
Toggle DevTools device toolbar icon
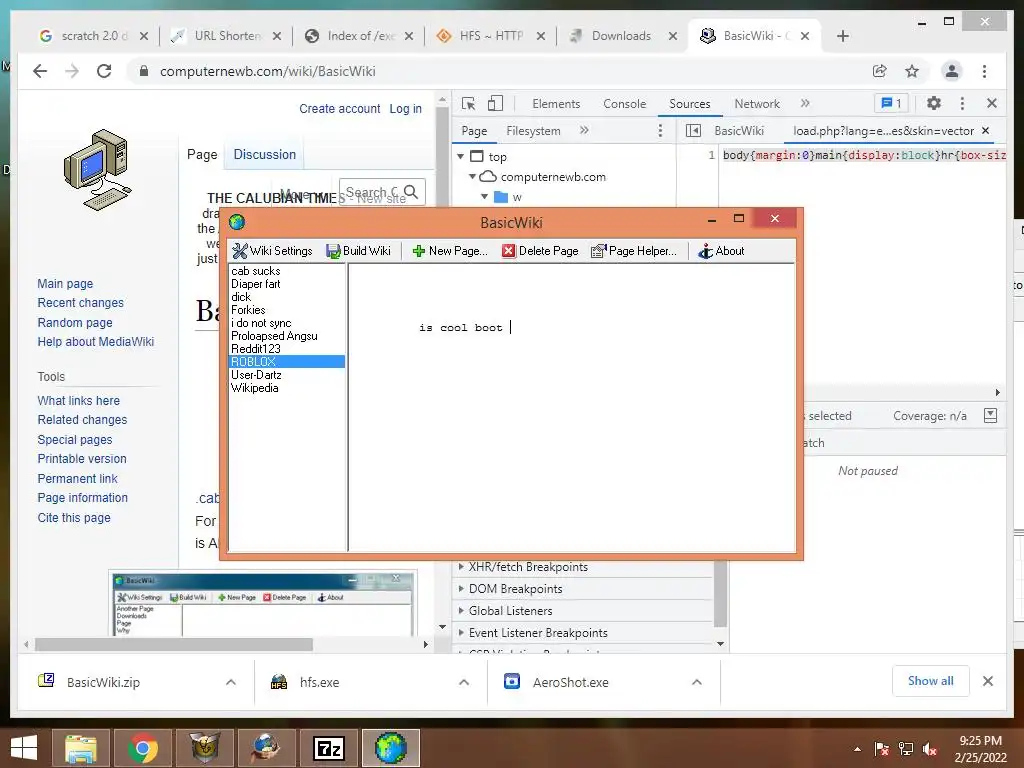point(496,103)
